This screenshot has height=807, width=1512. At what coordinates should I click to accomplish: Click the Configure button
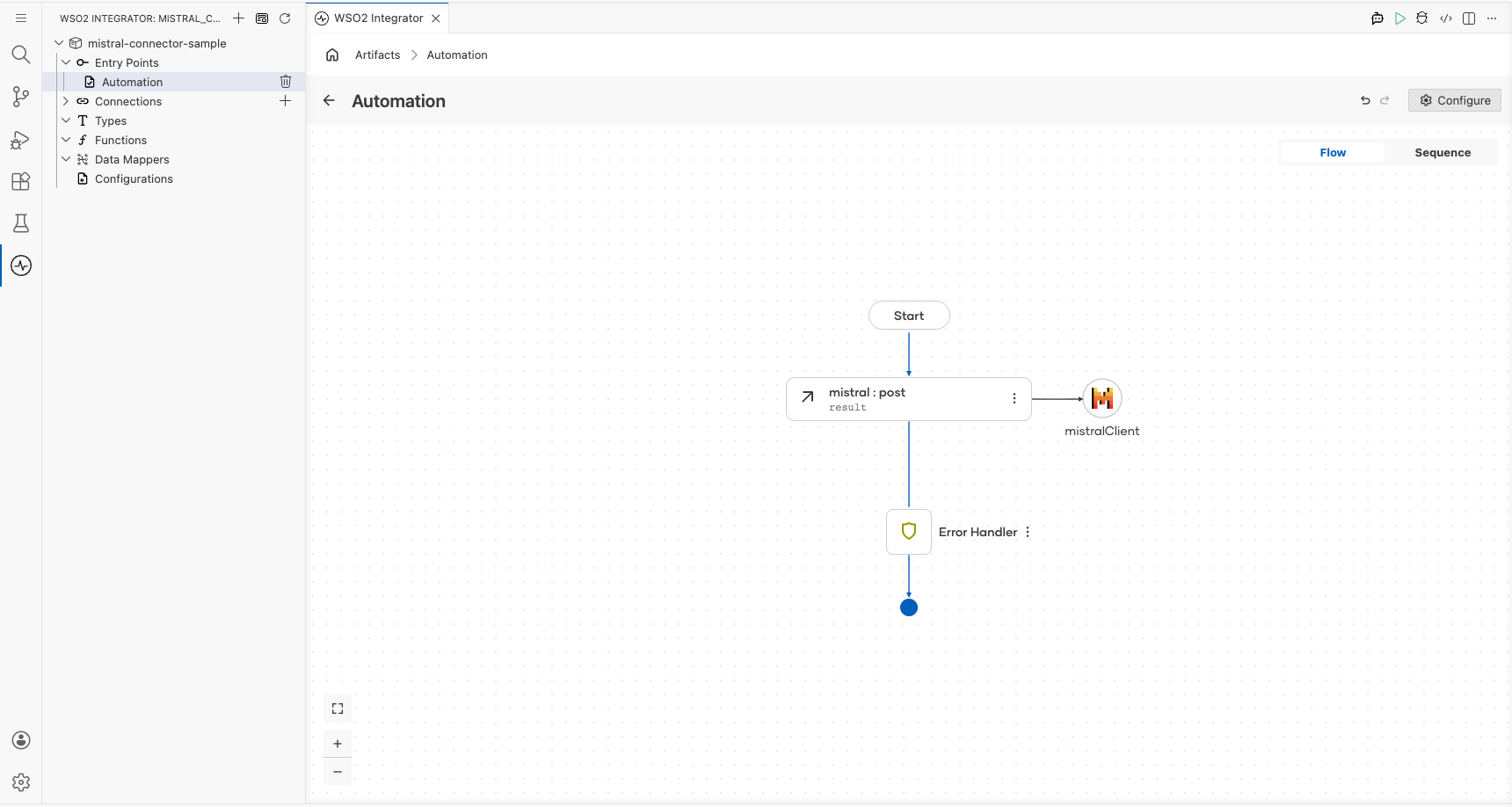(1455, 100)
